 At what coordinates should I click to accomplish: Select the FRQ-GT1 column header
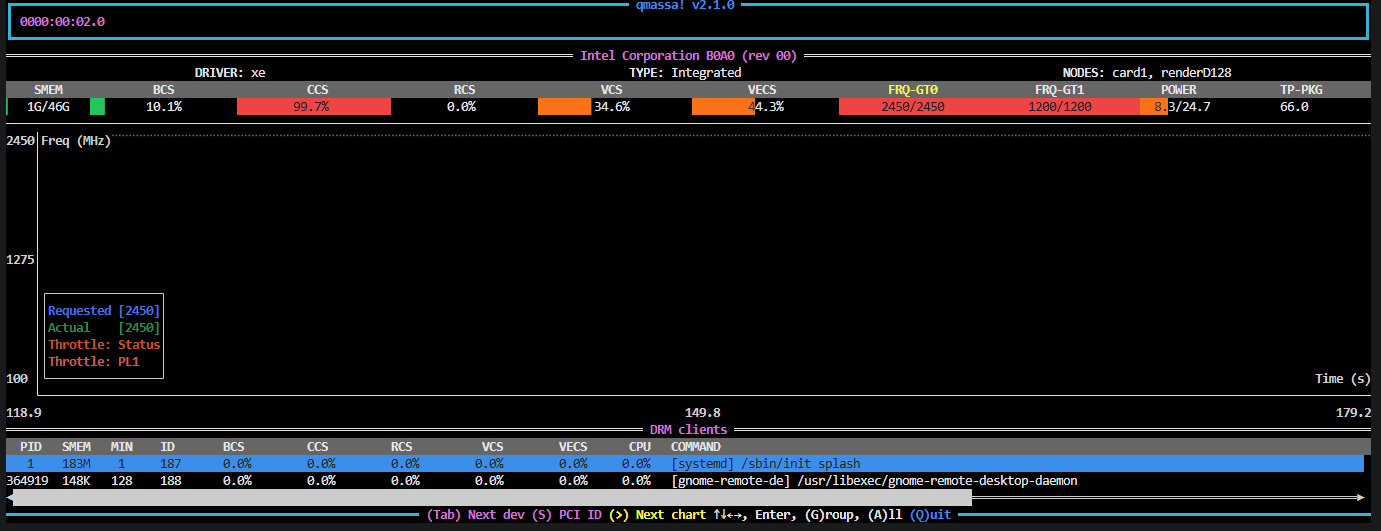(x=1060, y=90)
